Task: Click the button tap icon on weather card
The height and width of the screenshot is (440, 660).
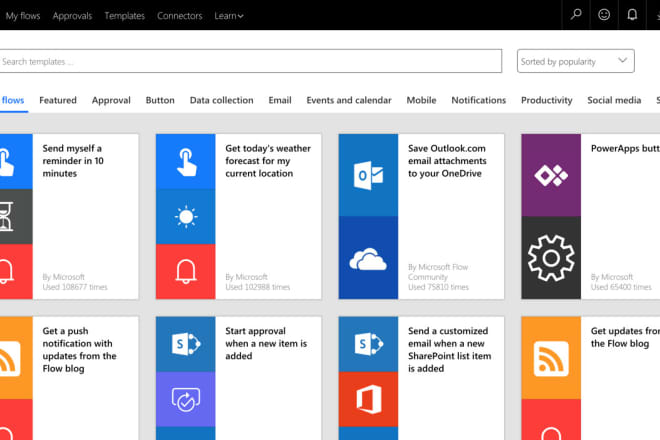Action: [x=186, y=162]
